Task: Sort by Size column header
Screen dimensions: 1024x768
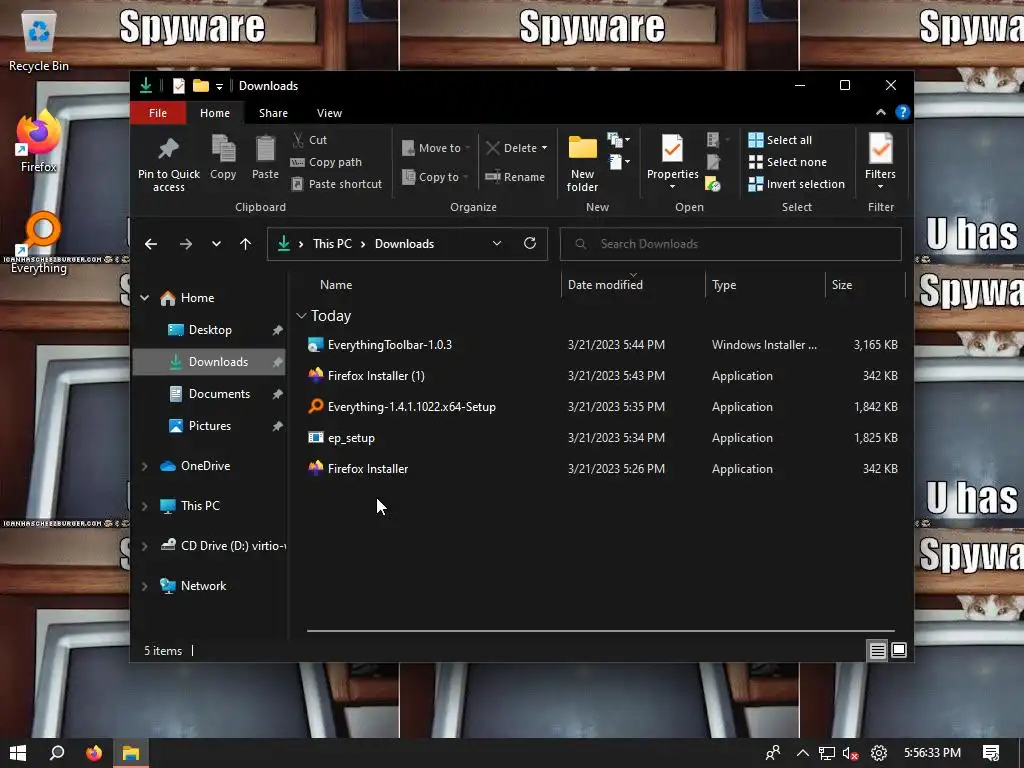Action: tap(842, 285)
